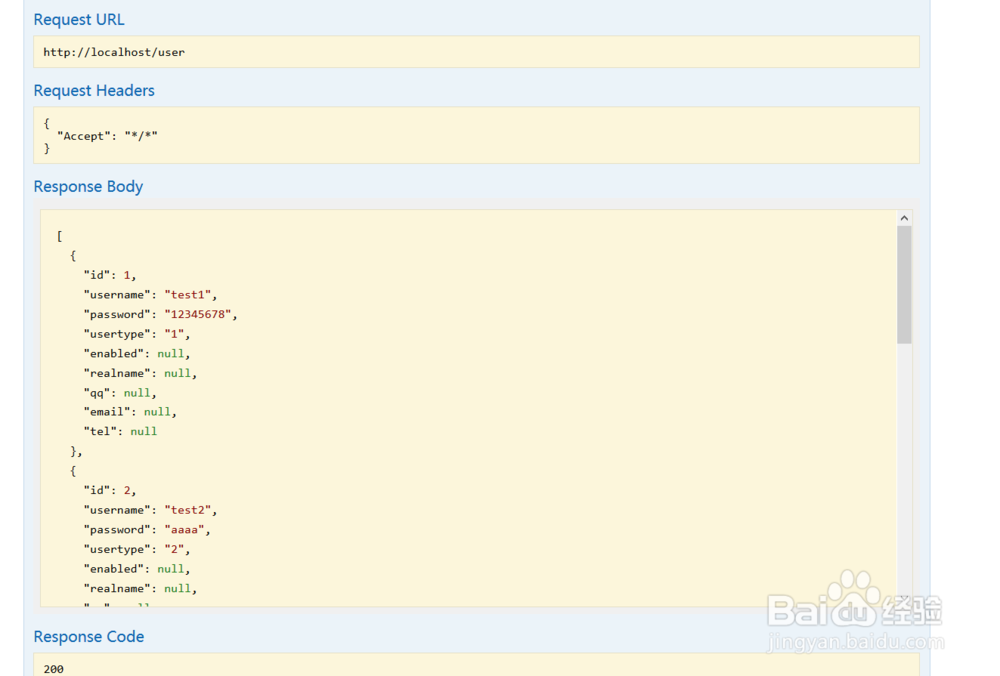The width and height of the screenshot is (1000, 676).
Task: Click the Response Body heading
Action: pos(88,187)
